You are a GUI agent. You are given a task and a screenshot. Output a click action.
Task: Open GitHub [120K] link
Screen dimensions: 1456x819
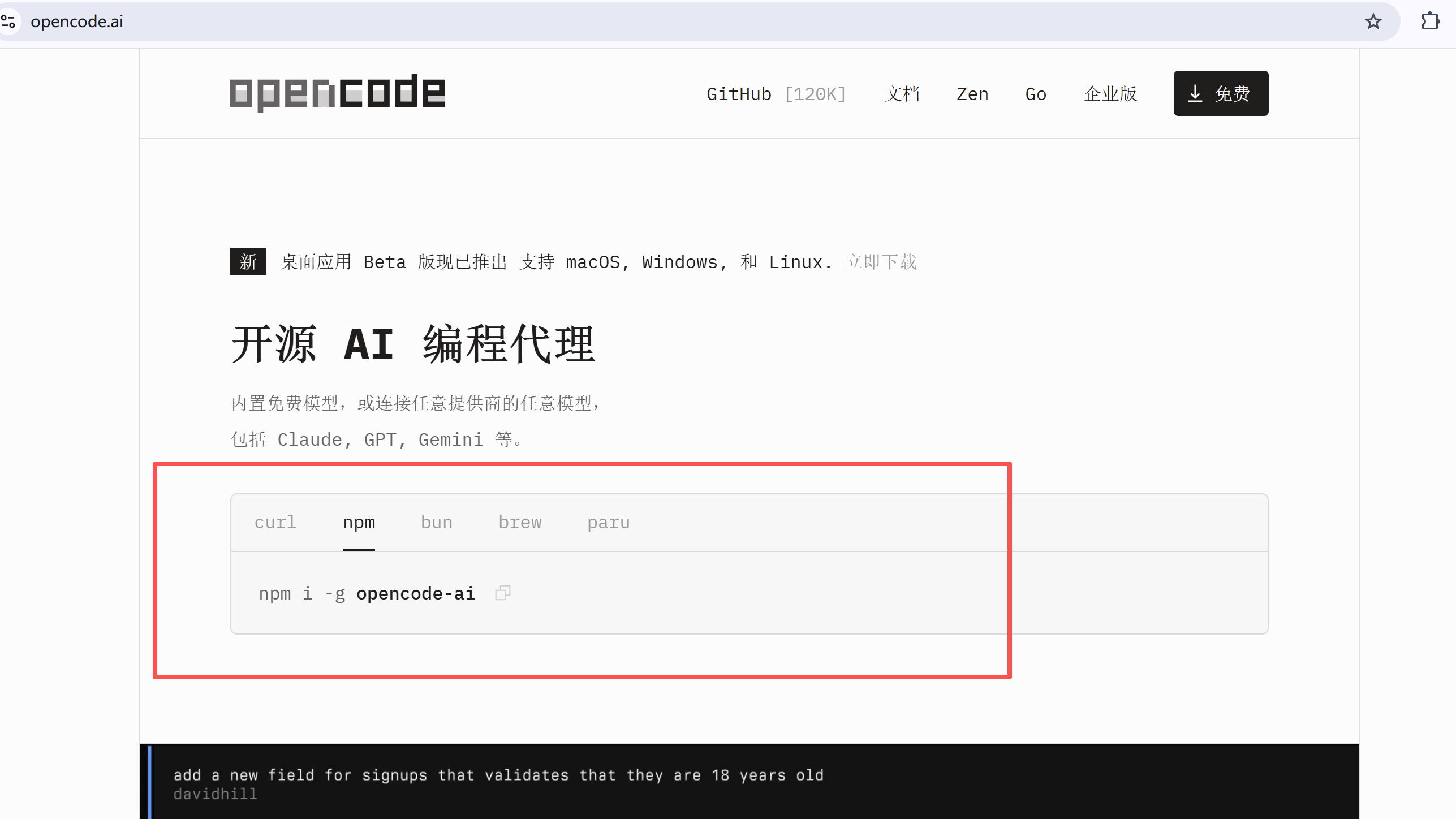(x=776, y=94)
